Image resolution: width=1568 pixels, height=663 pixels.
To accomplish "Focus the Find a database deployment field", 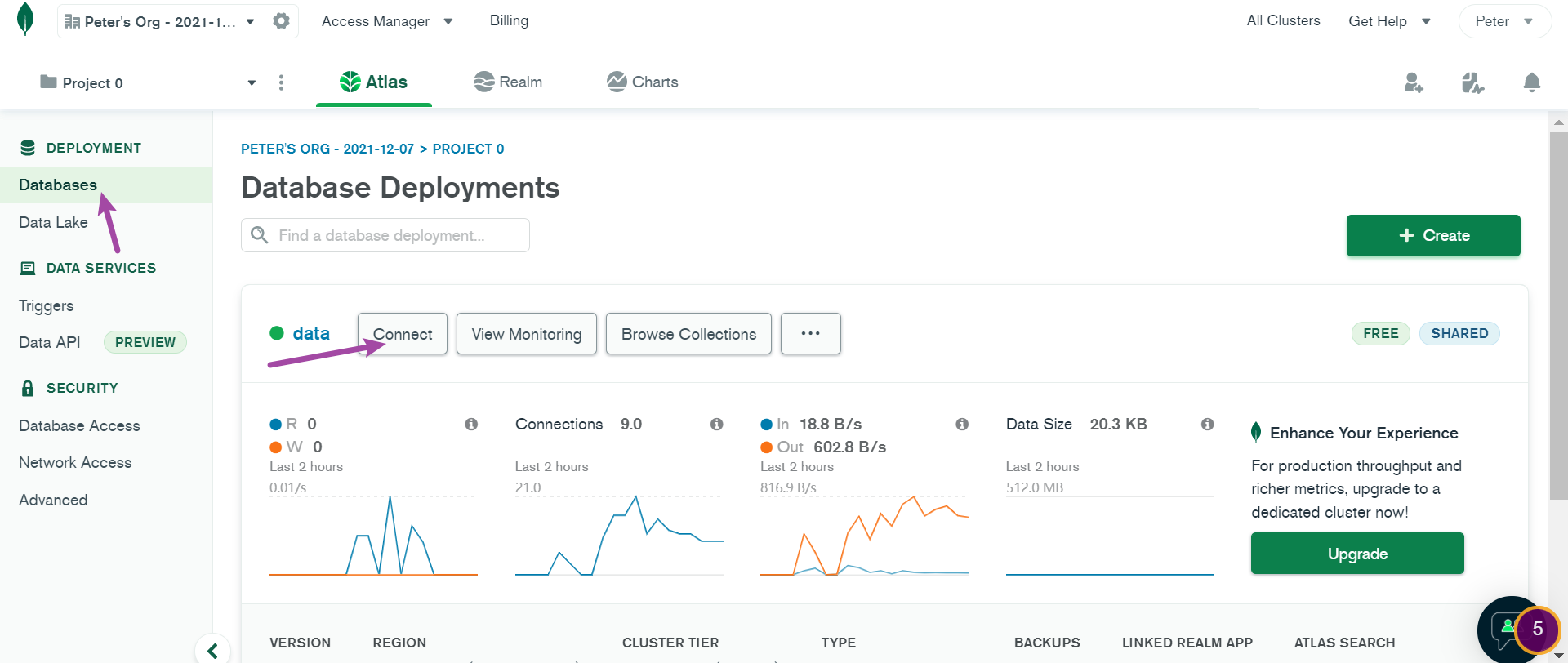I will pyautogui.click(x=385, y=235).
